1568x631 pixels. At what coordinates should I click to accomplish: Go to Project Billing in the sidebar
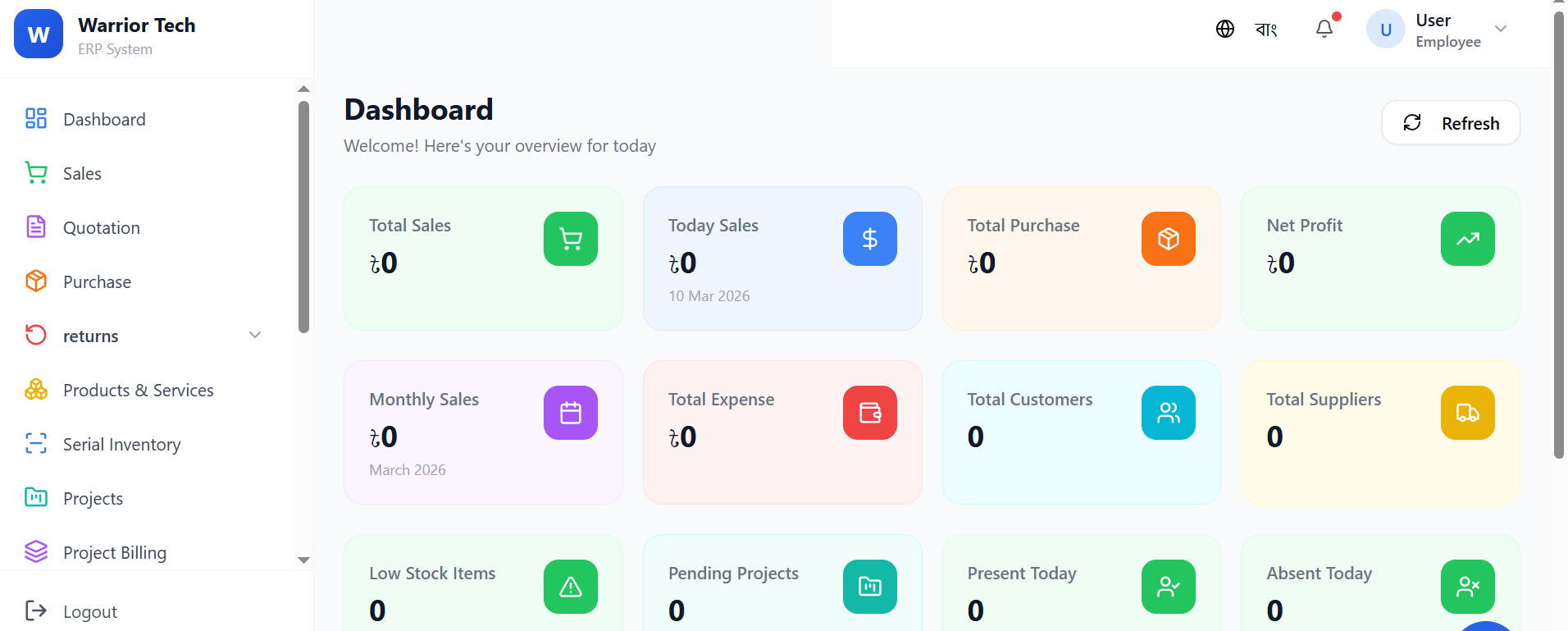coord(148,552)
